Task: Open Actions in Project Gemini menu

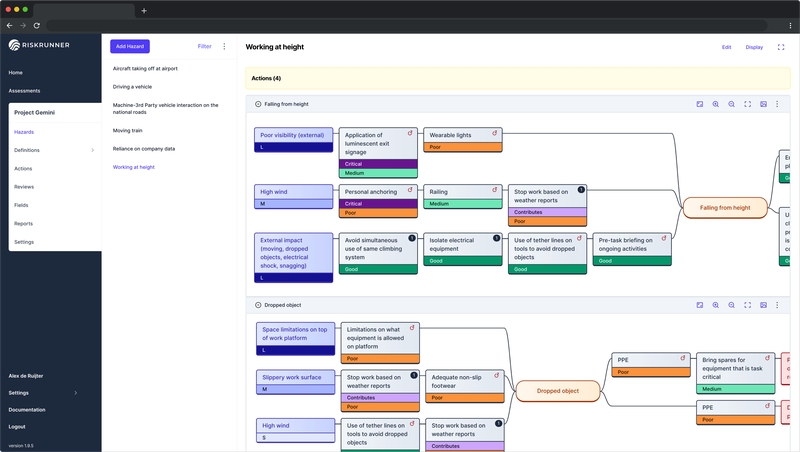Action: point(23,169)
